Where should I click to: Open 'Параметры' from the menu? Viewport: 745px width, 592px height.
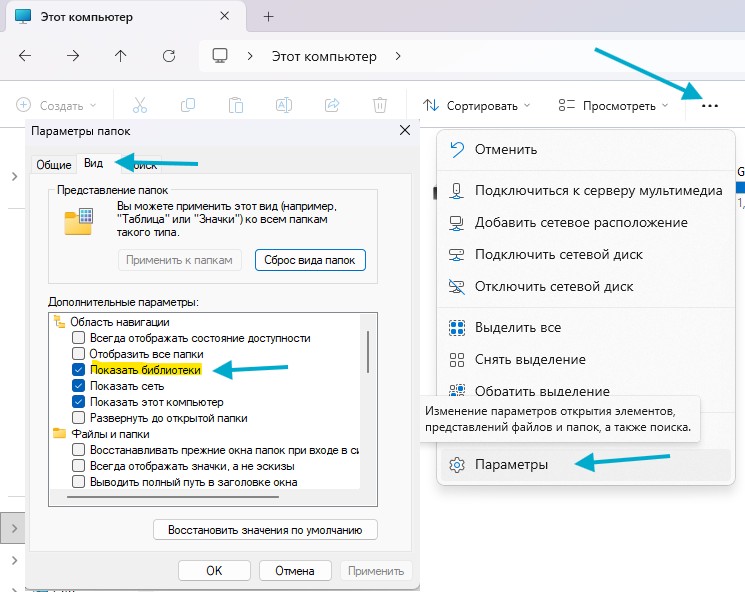coord(585,464)
